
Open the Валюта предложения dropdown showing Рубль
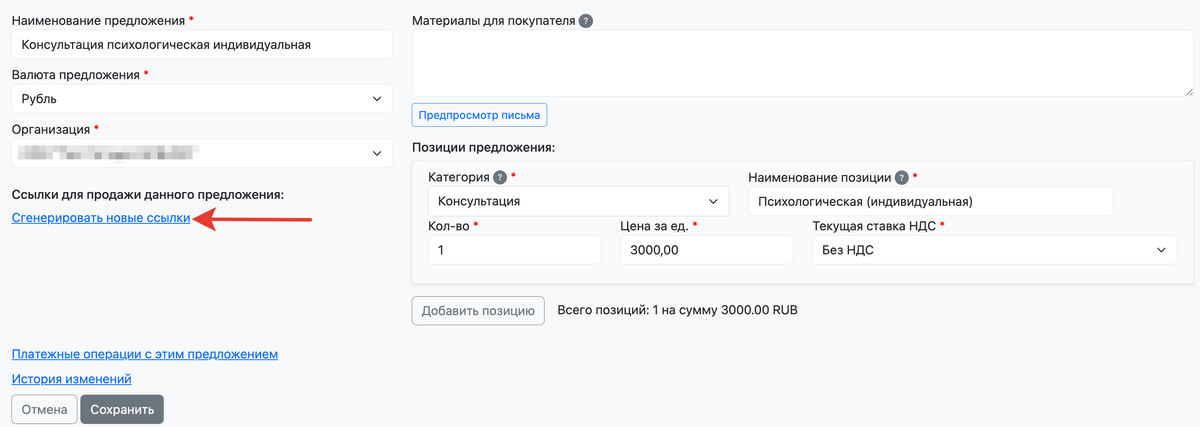tap(202, 99)
